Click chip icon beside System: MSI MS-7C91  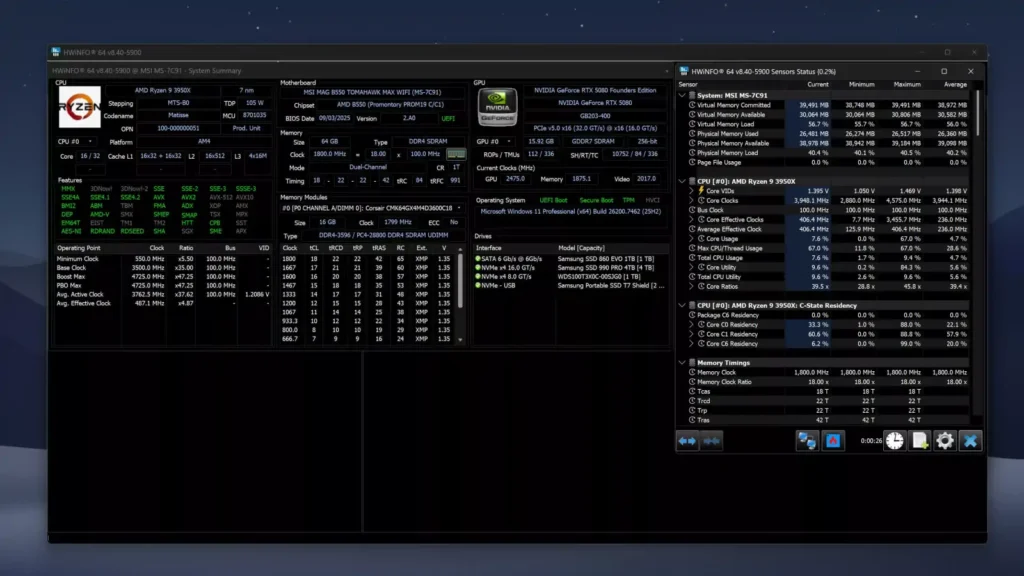(x=692, y=95)
